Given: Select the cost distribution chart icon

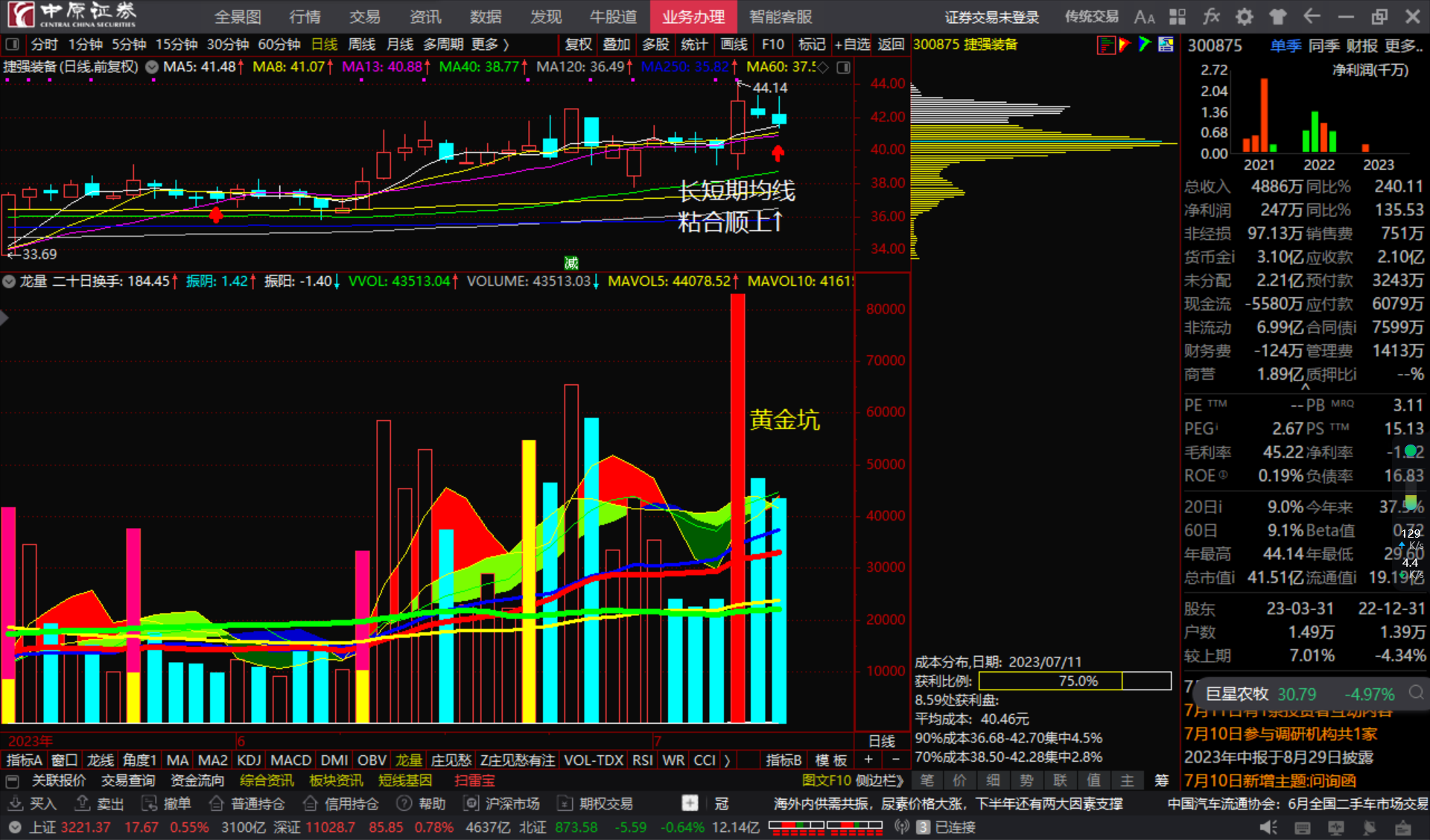Looking at the screenshot, I should [1106, 45].
